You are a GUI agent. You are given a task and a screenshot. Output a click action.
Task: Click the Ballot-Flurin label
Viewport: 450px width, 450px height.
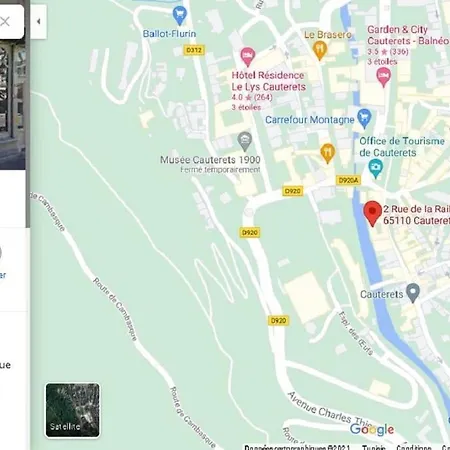169,34
